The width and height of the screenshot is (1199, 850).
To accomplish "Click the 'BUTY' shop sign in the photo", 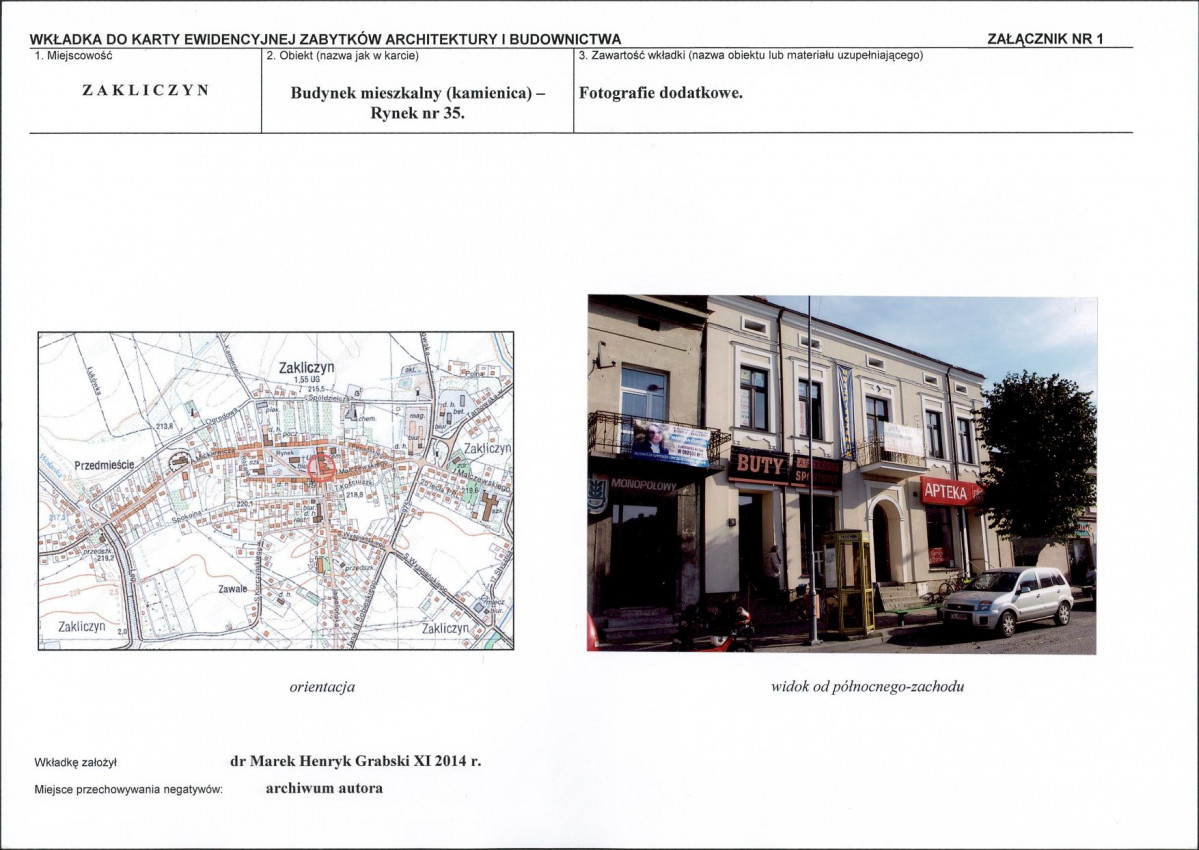I will pyautogui.click(x=759, y=466).
